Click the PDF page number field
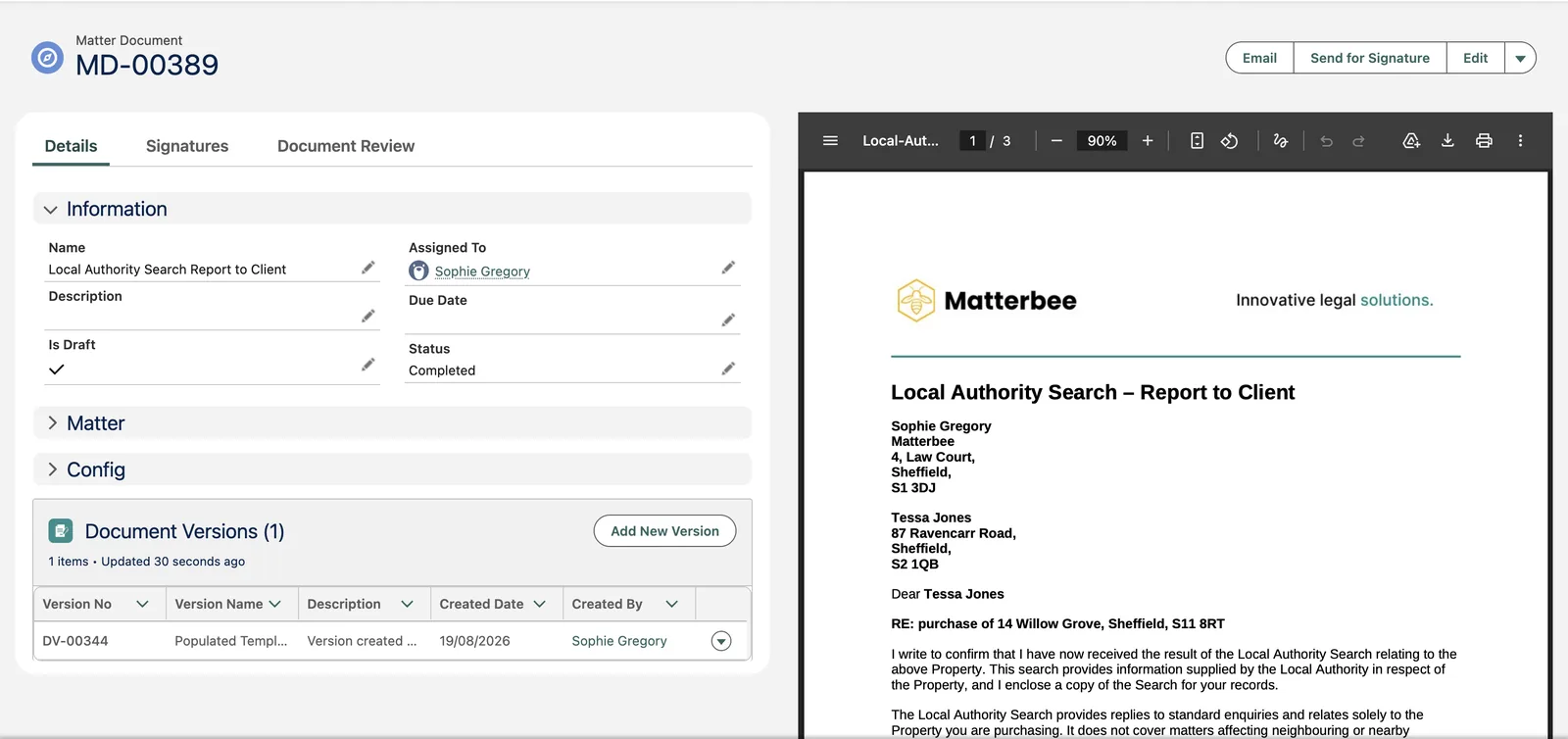The height and width of the screenshot is (739, 1568). pos(972,141)
